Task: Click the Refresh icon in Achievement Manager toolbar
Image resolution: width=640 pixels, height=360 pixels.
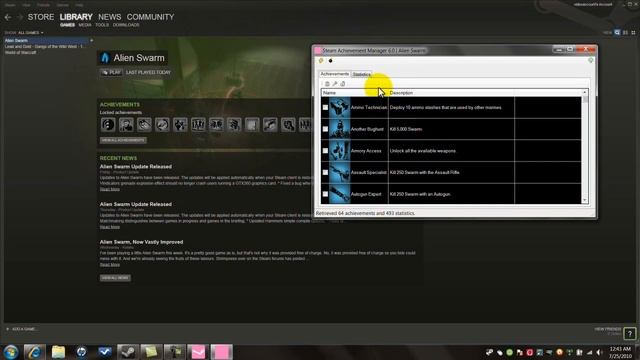Action: point(321,60)
